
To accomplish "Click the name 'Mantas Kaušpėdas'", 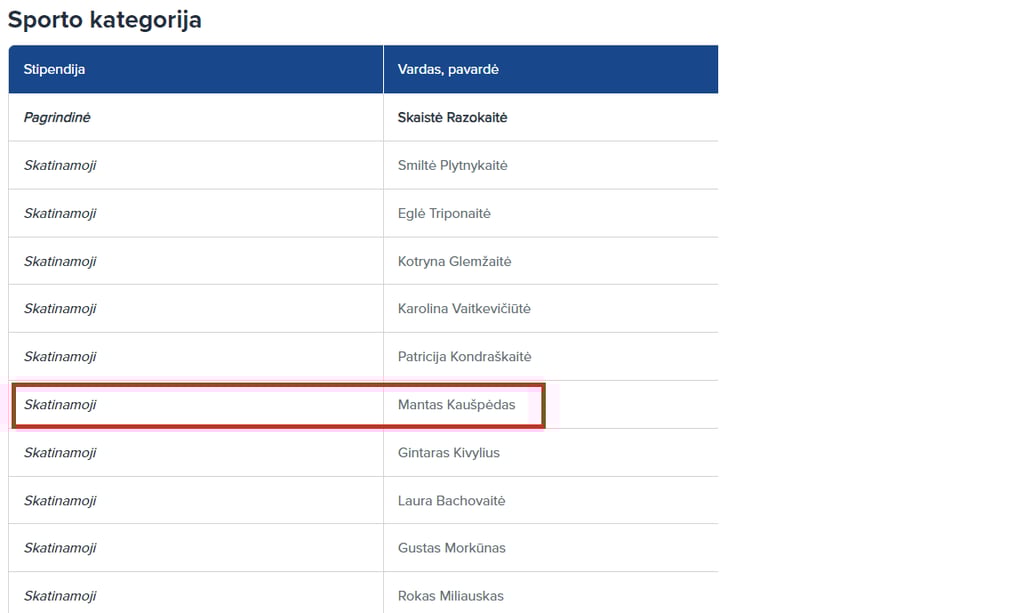I will pos(456,405).
